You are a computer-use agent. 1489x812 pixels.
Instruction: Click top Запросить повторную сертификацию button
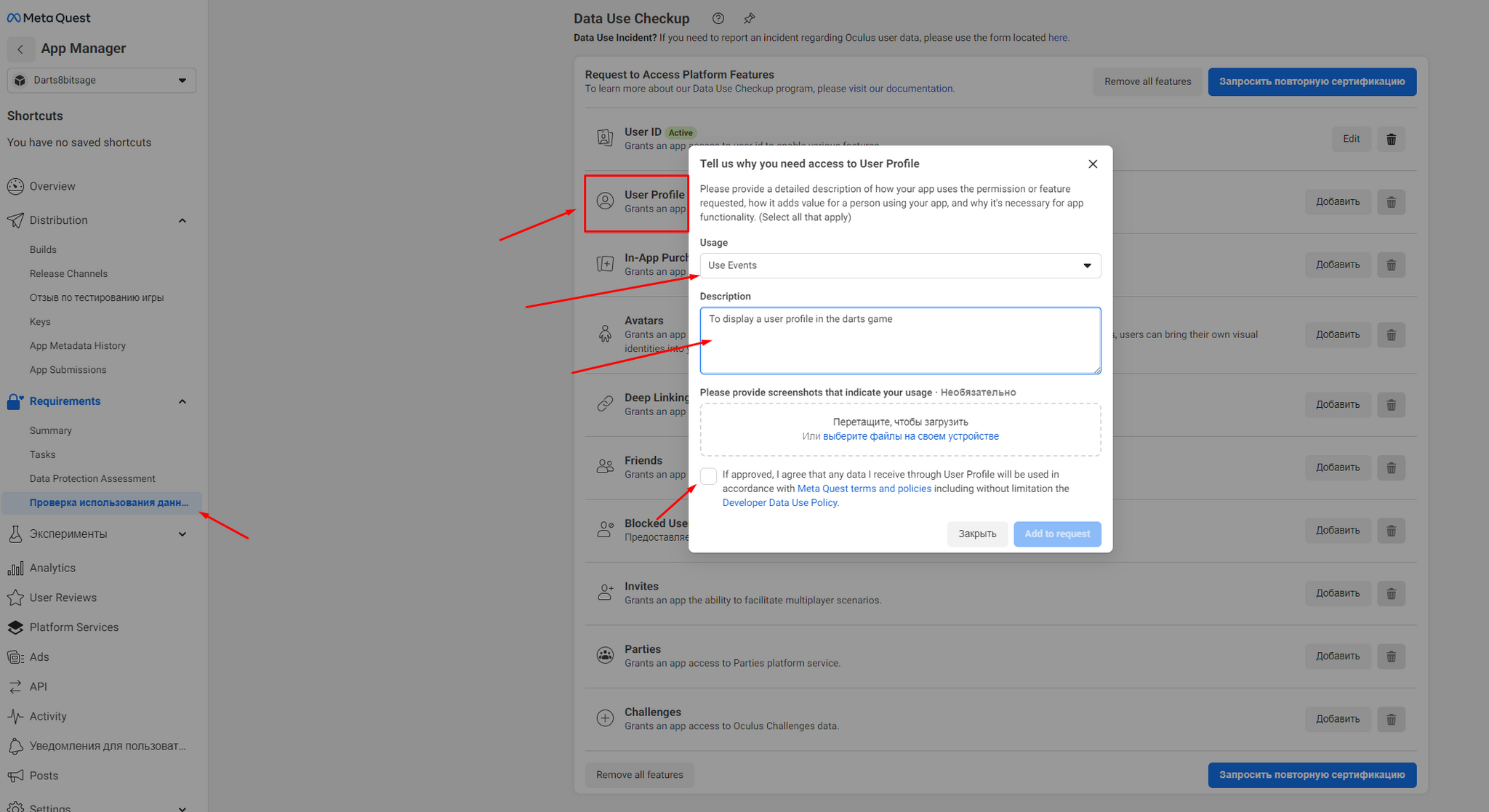[x=1312, y=81]
